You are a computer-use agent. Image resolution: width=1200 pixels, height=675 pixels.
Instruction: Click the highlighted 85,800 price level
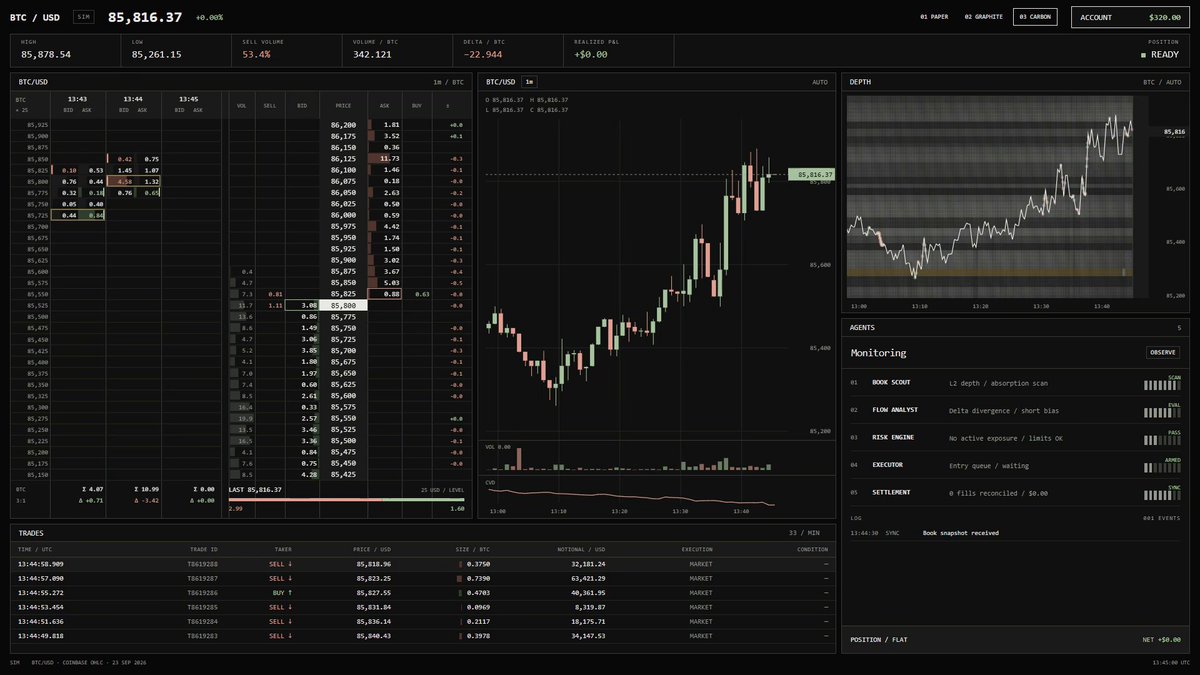click(x=344, y=305)
